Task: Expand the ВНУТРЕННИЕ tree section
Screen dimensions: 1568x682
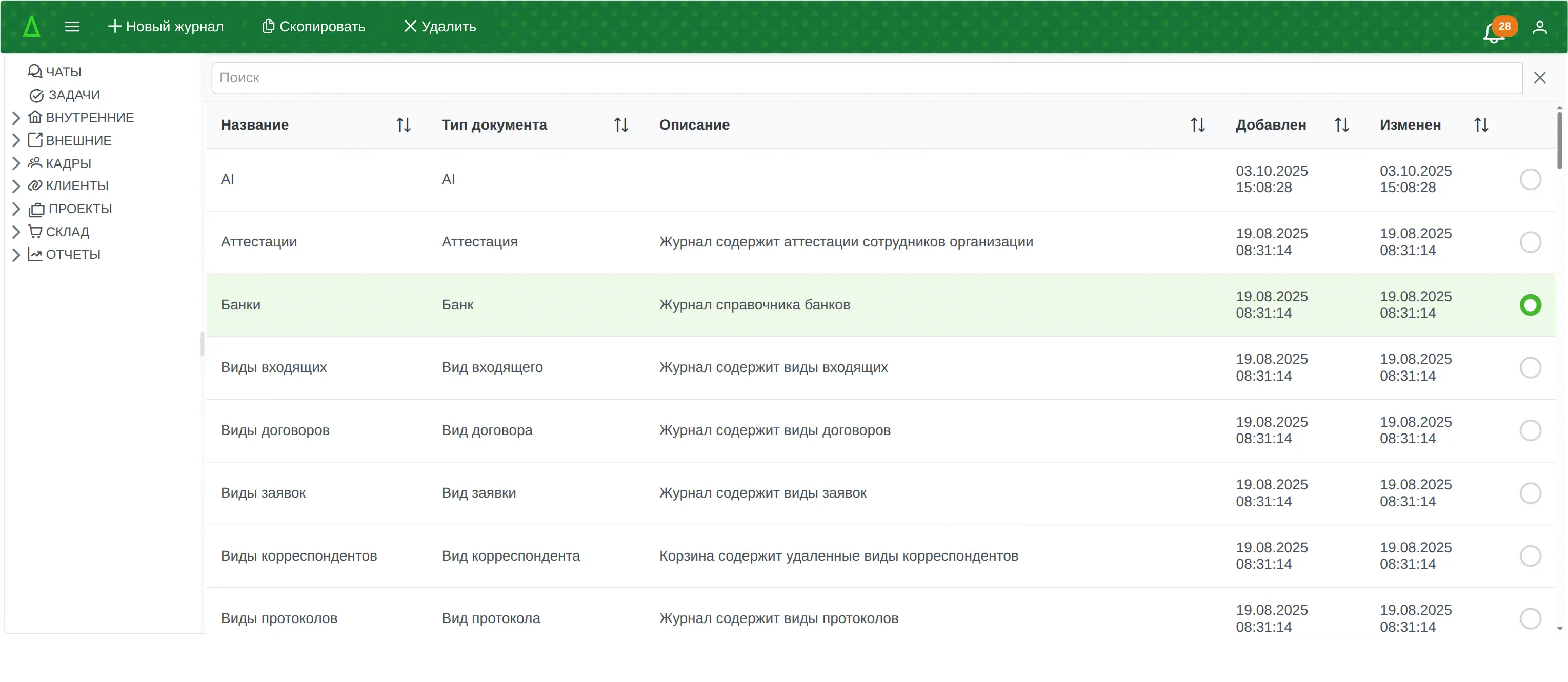Action: 16,117
